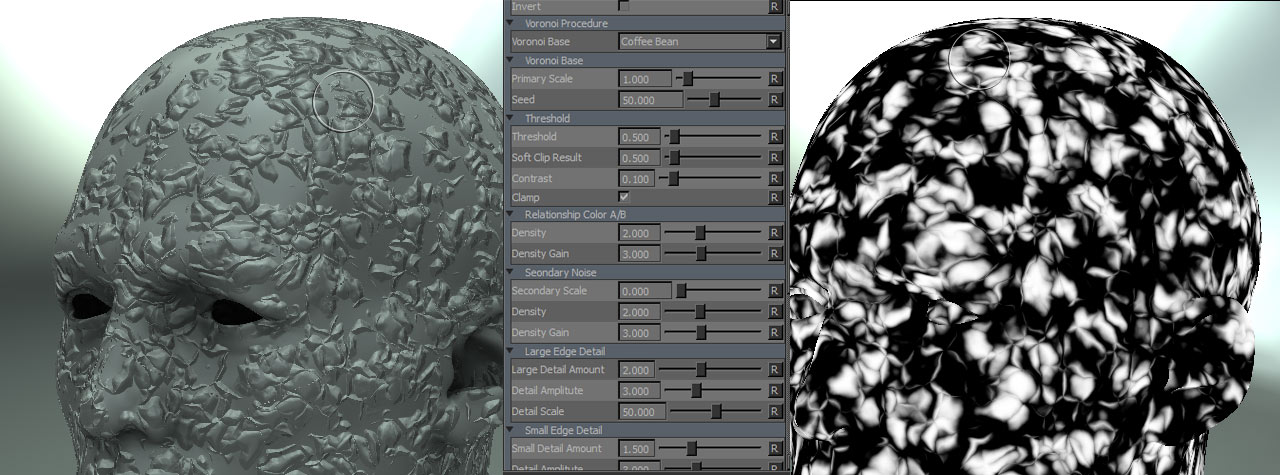The height and width of the screenshot is (475, 1280).
Task: Reset Small Detail Amount via R button
Action: tap(774, 449)
